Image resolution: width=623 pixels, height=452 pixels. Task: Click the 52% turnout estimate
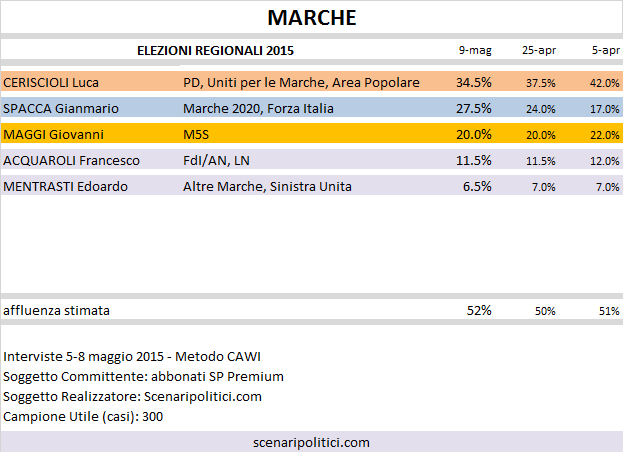pyautogui.click(x=479, y=311)
